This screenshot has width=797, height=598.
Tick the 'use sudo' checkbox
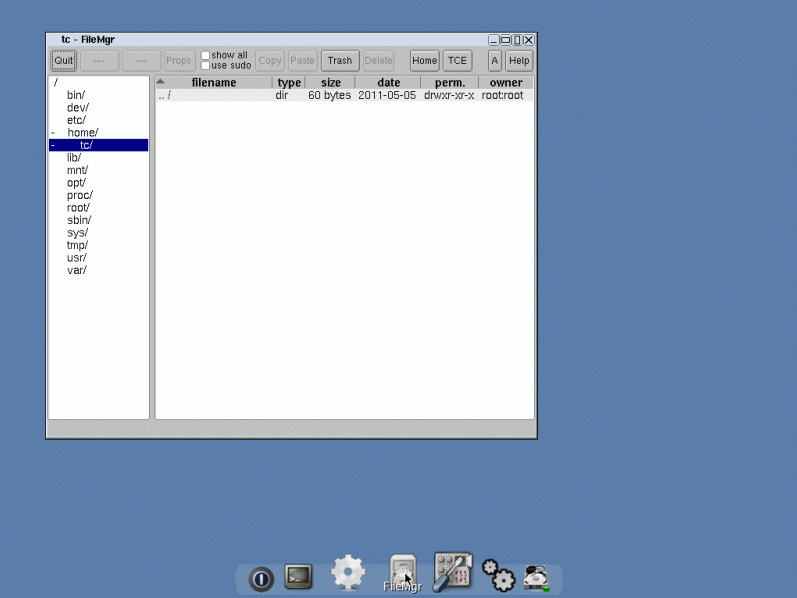click(206, 66)
